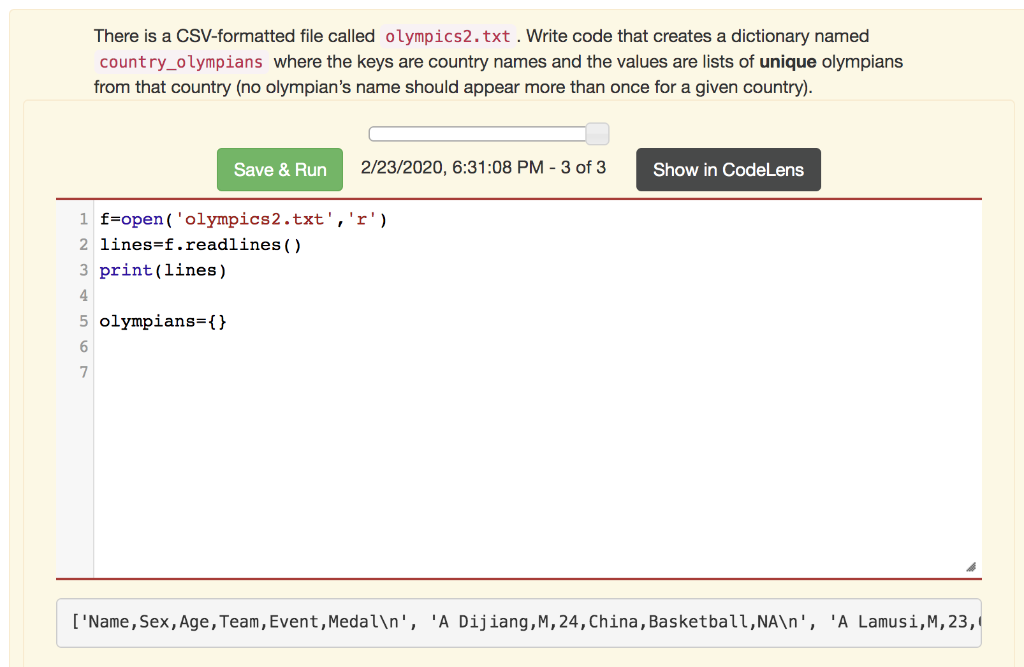Viewport: 1024px width, 667px height.
Task: Open the Show in CodeLens view
Action: [728, 169]
